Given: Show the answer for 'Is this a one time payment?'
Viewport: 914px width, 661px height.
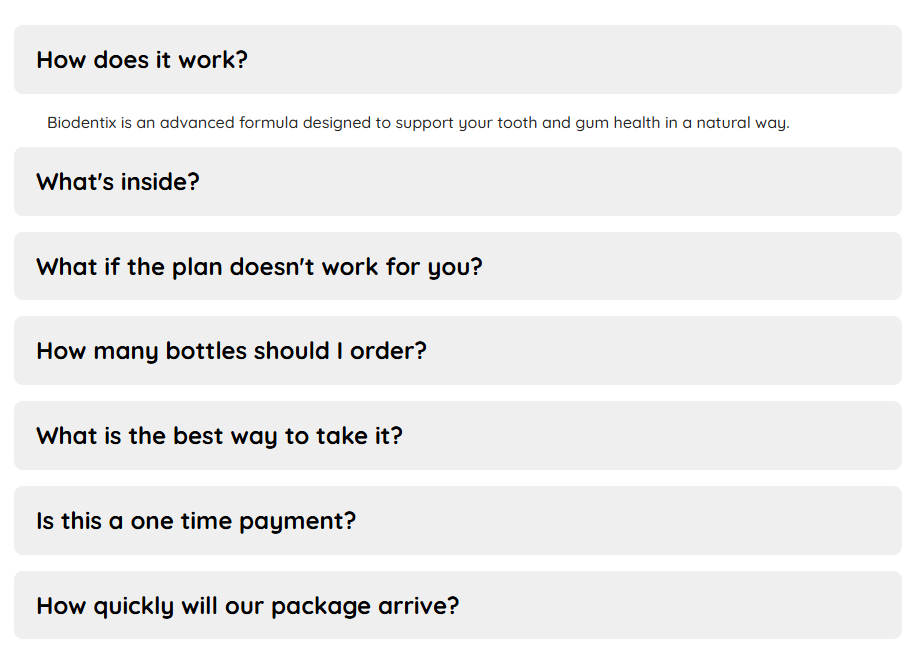Looking at the screenshot, I should click(457, 521).
